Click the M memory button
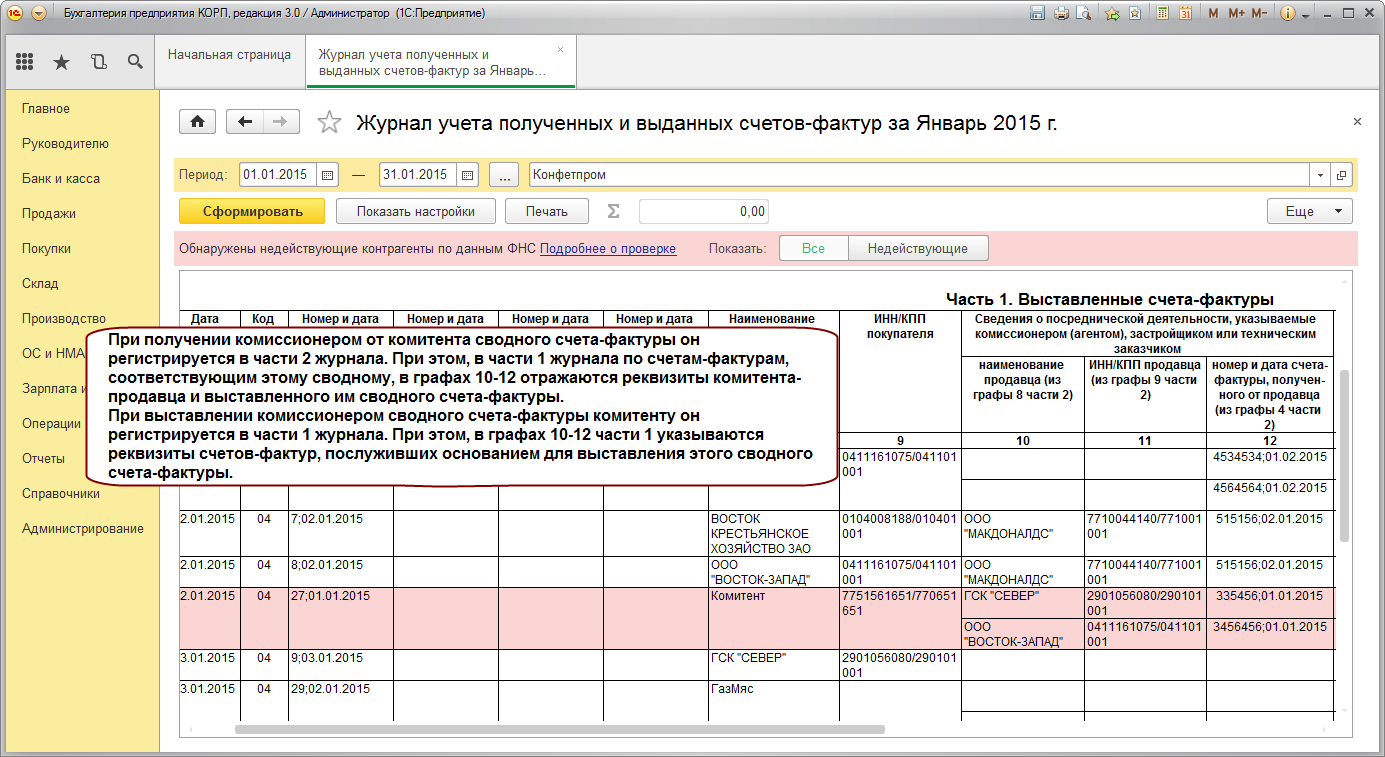 [x=1213, y=14]
